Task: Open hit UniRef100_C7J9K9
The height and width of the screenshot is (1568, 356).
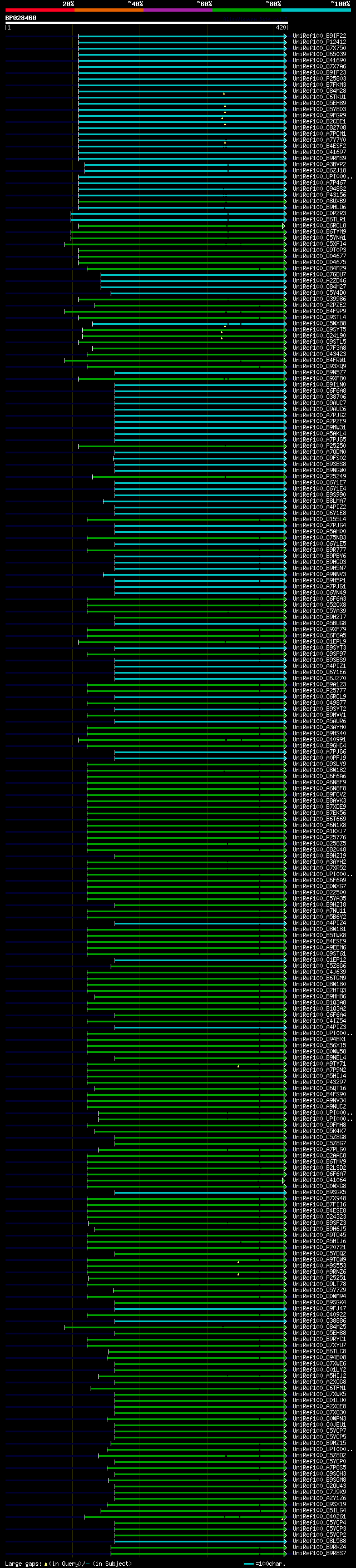Action: pyautogui.click(x=319, y=1492)
